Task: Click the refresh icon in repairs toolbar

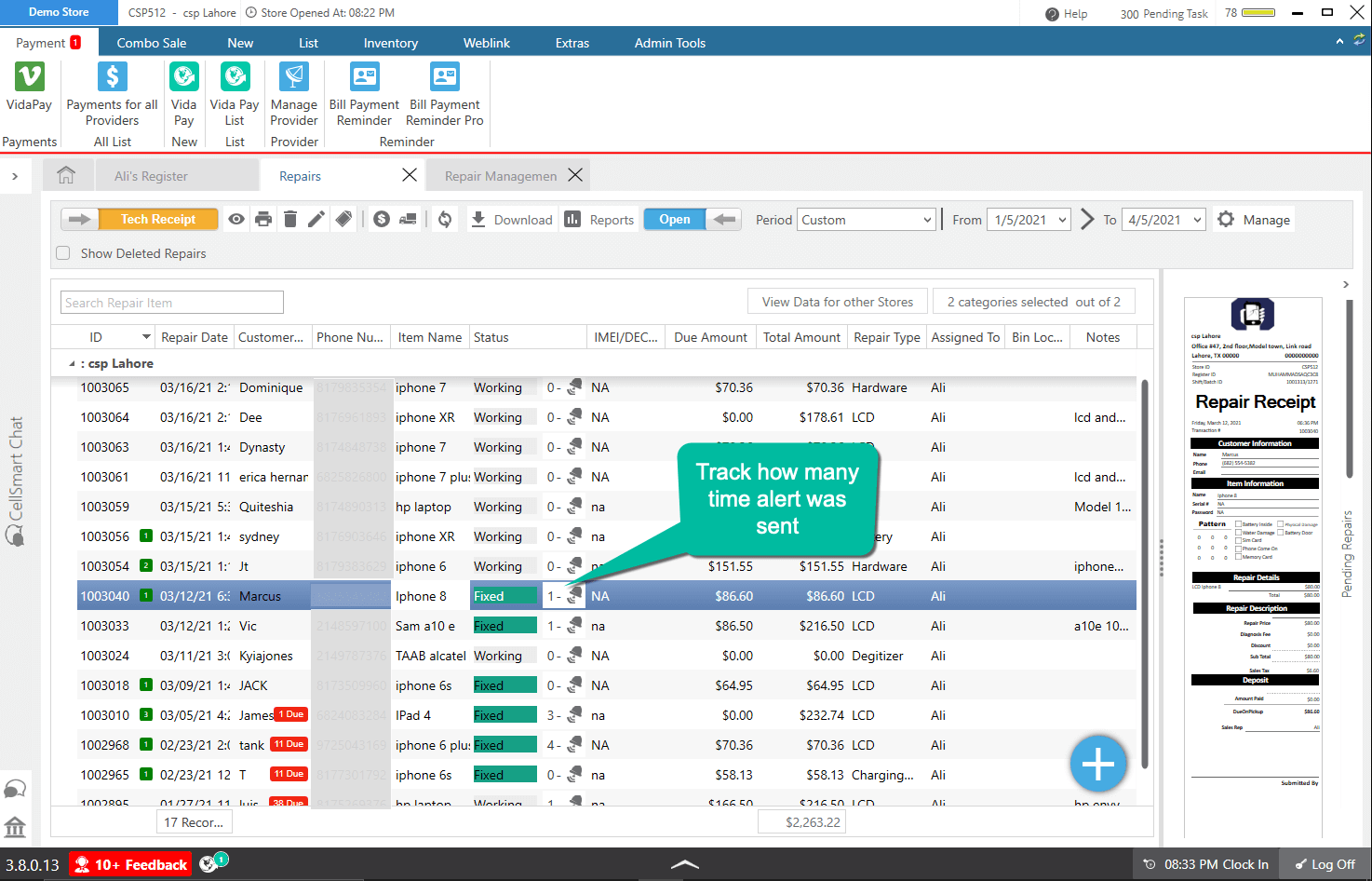Action: (x=445, y=220)
